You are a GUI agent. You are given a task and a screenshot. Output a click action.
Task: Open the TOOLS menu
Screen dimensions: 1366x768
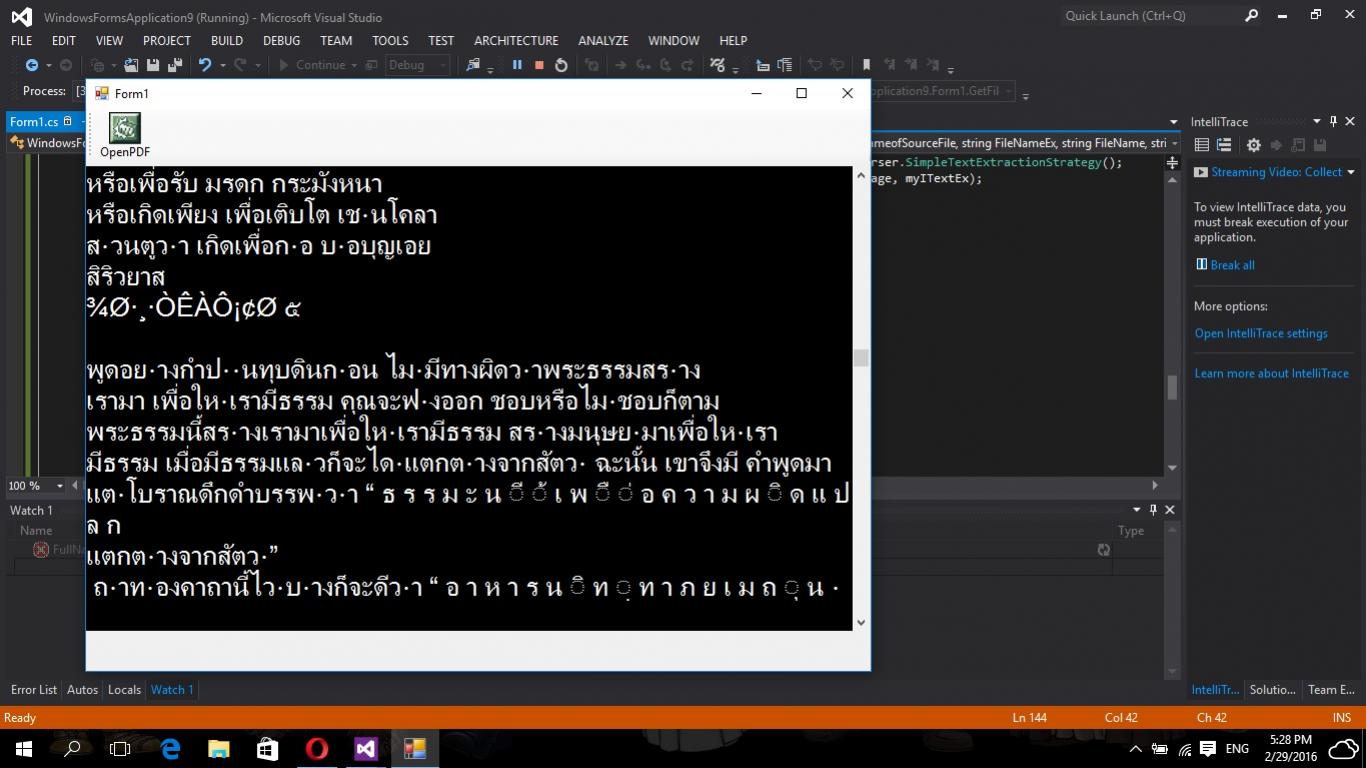(390, 40)
